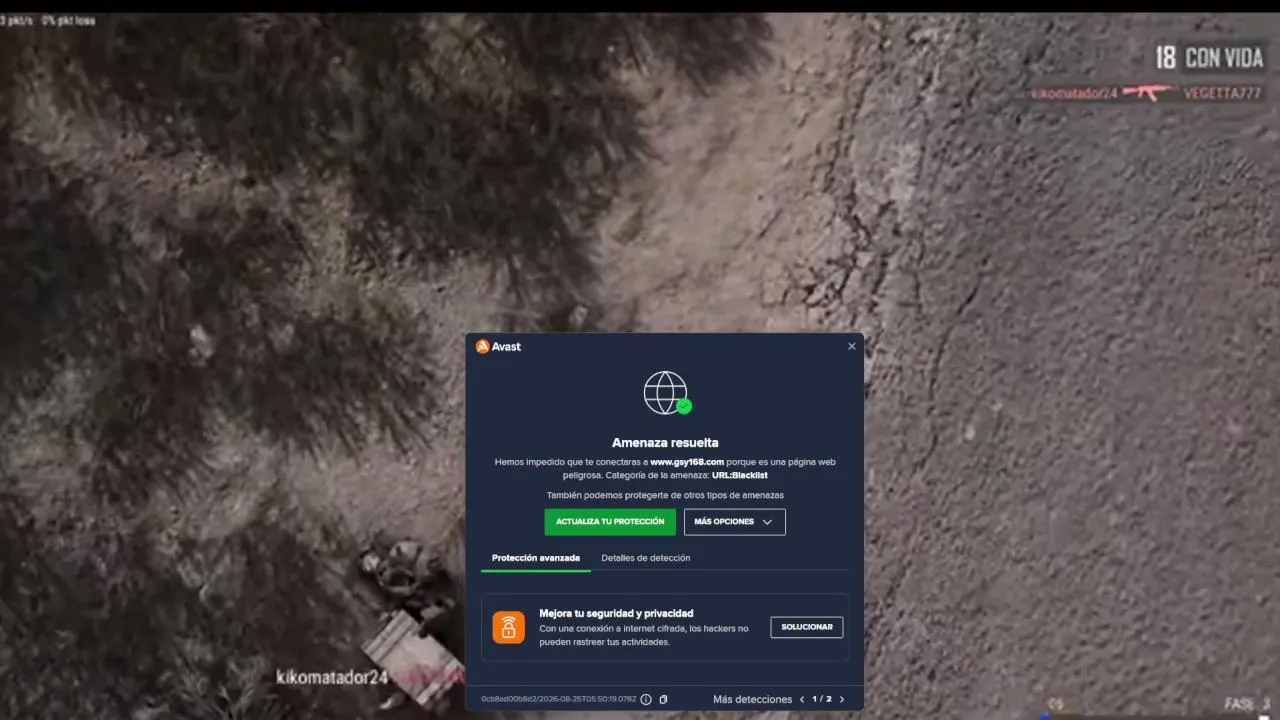Go to the next detection arrow
The width and height of the screenshot is (1280, 720).
point(842,700)
